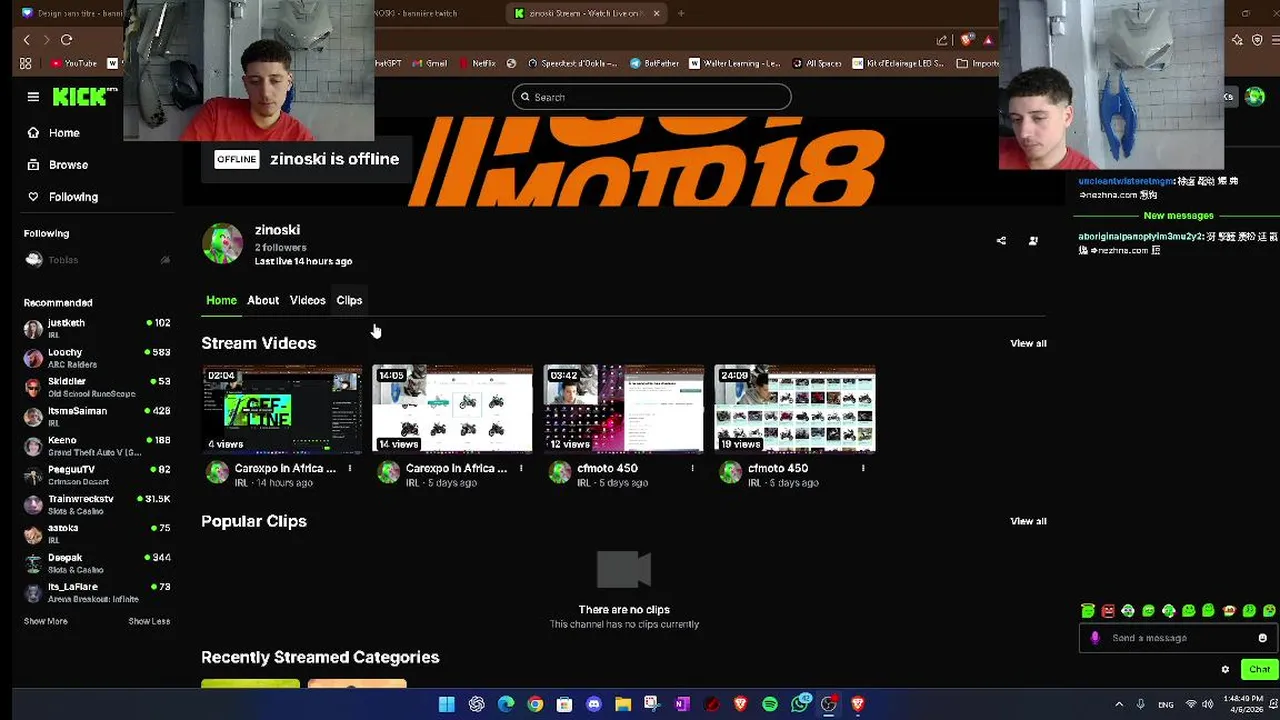The width and height of the screenshot is (1280, 720).
Task: Open Windows Start menu
Action: pos(446,704)
